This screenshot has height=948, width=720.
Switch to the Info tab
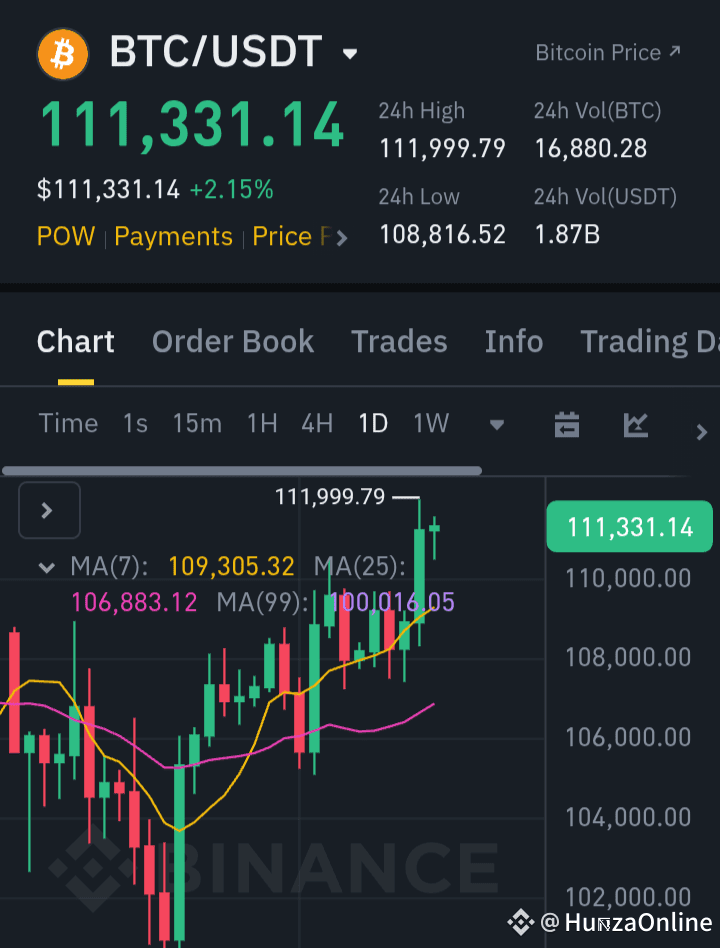514,342
